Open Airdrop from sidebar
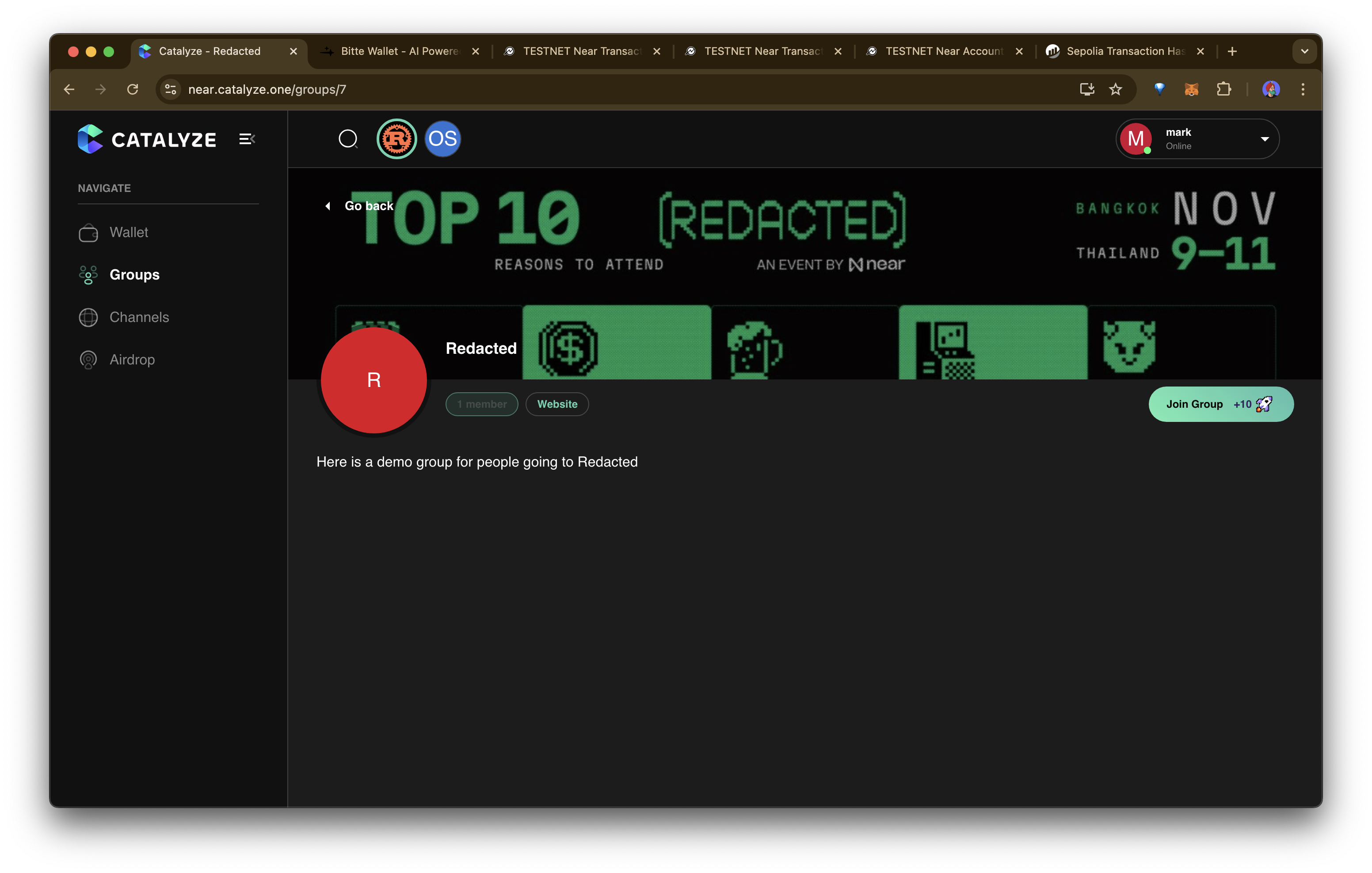Image resolution: width=1372 pixels, height=873 pixels. 132,360
